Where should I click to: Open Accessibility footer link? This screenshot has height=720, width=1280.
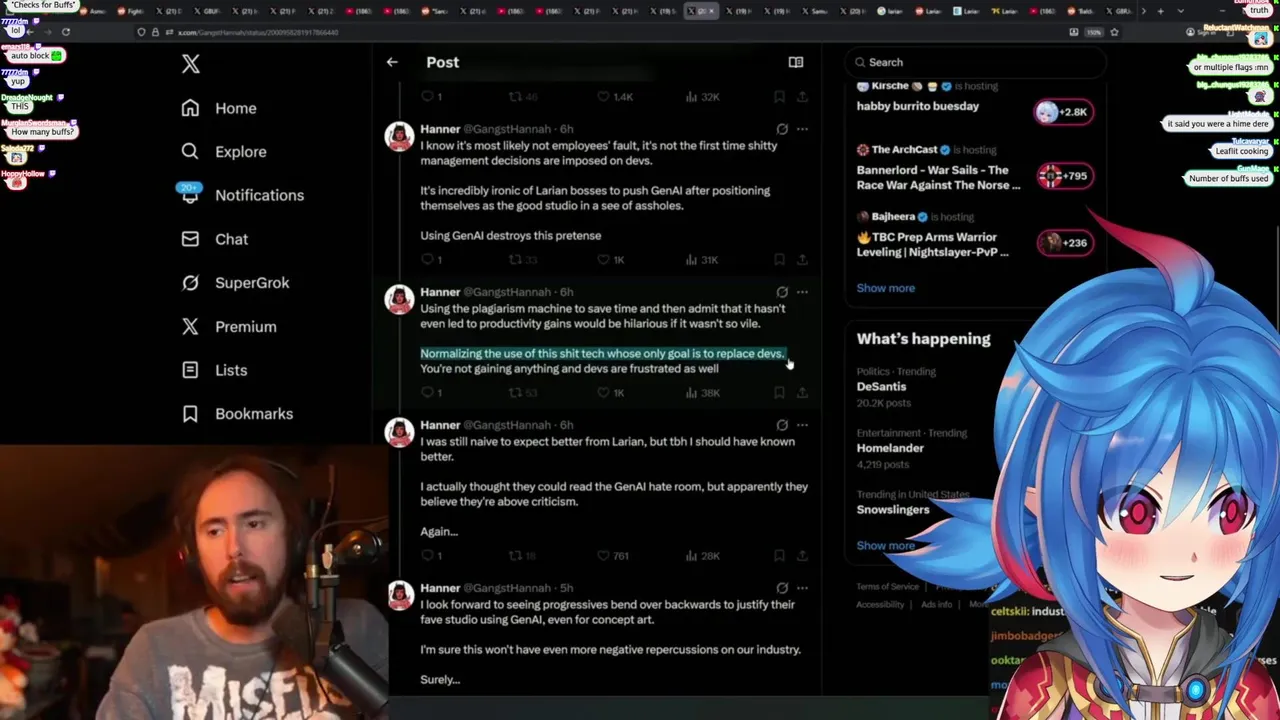[880, 605]
